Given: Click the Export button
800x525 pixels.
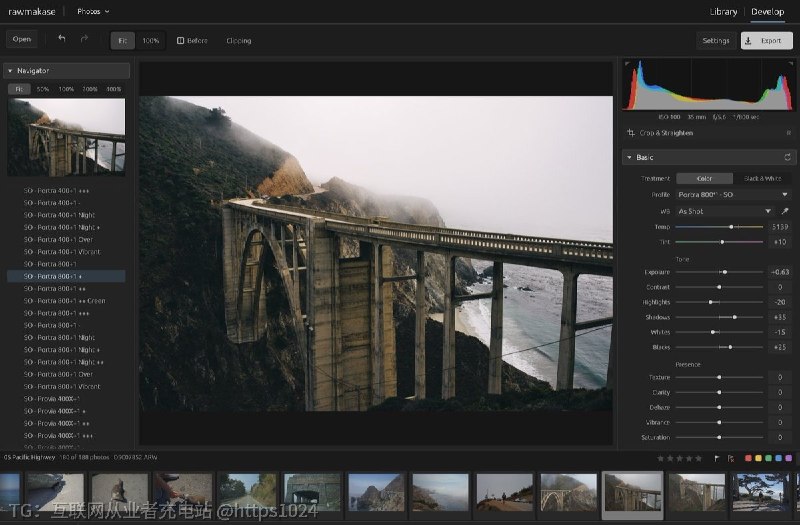Looking at the screenshot, I should coord(766,40).
